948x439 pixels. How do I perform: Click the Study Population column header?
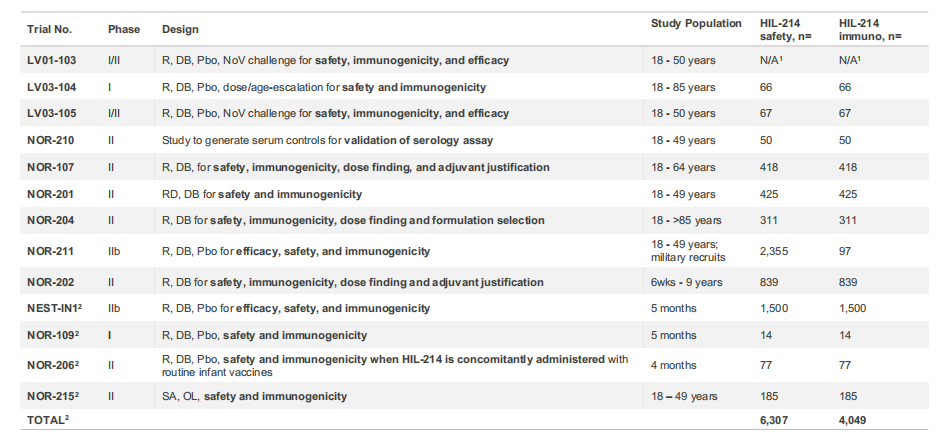(x=696, y=23)
